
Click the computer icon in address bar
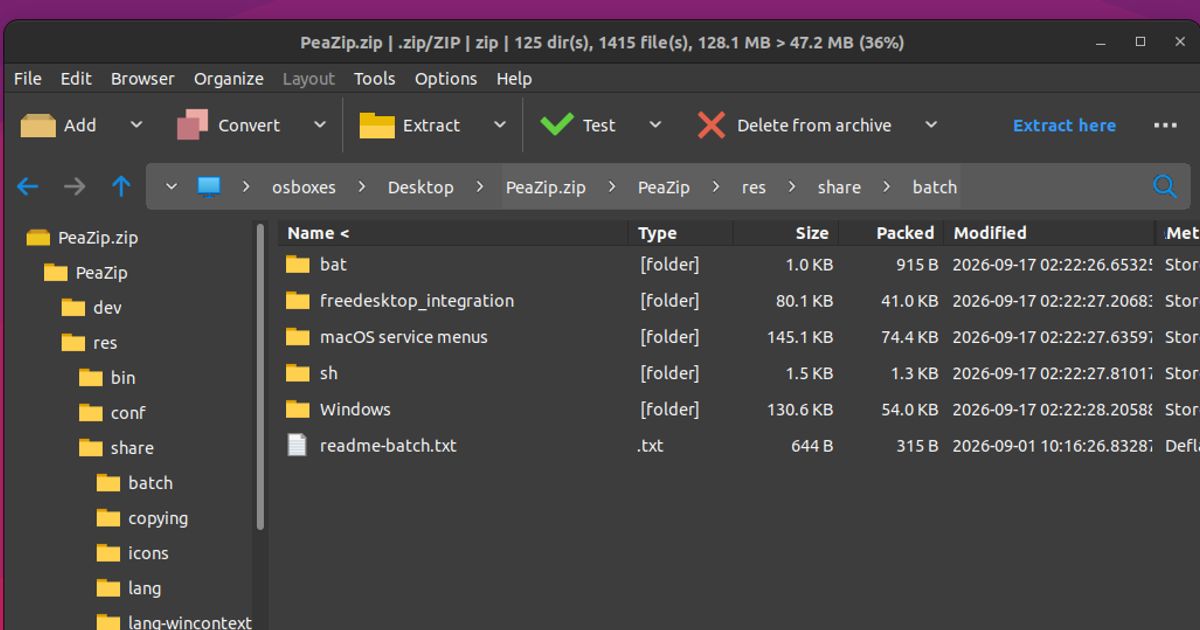click(x=208, y=186)
